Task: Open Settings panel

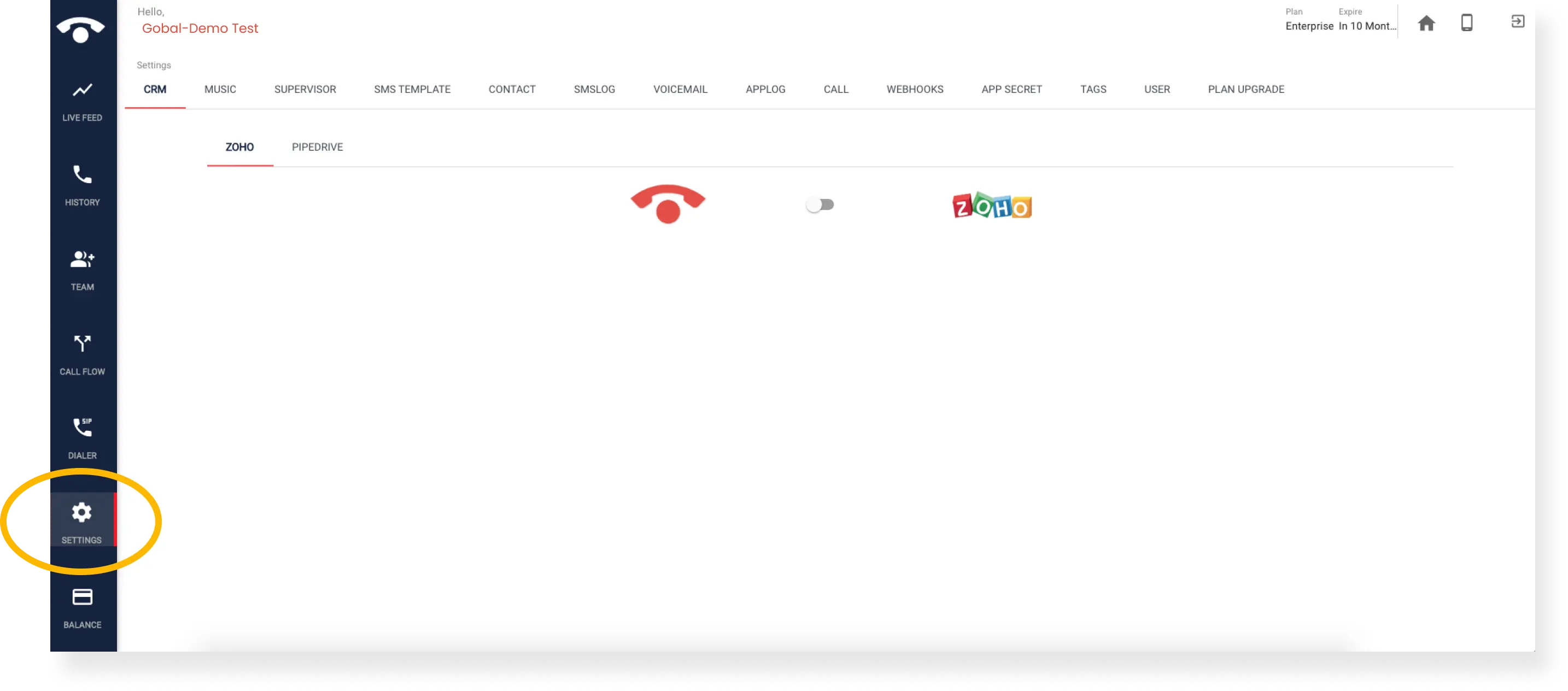Action: point(82,520)
